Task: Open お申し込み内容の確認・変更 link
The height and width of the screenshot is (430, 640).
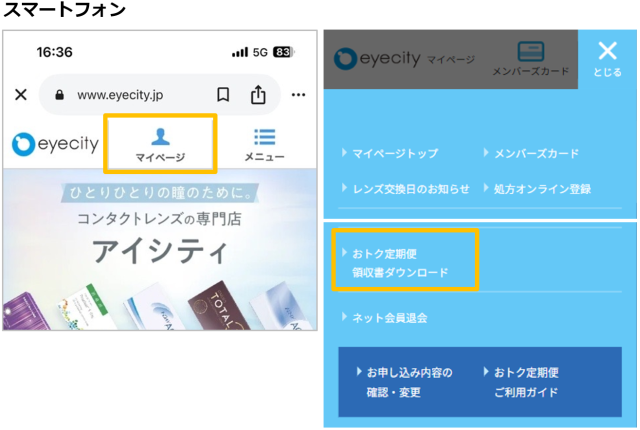Action: click(x=404, y=382)
